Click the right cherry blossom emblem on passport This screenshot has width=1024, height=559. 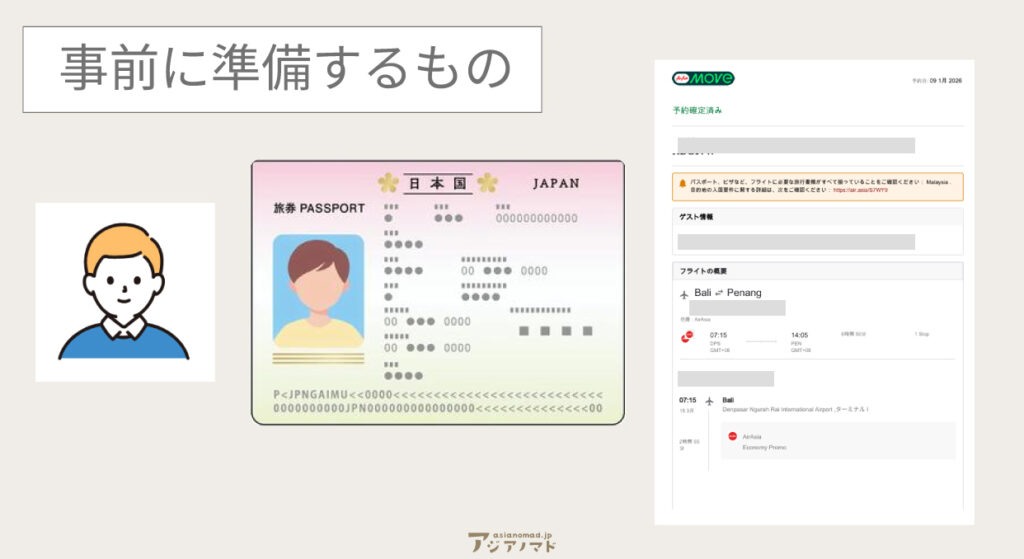tap(487, 183)
